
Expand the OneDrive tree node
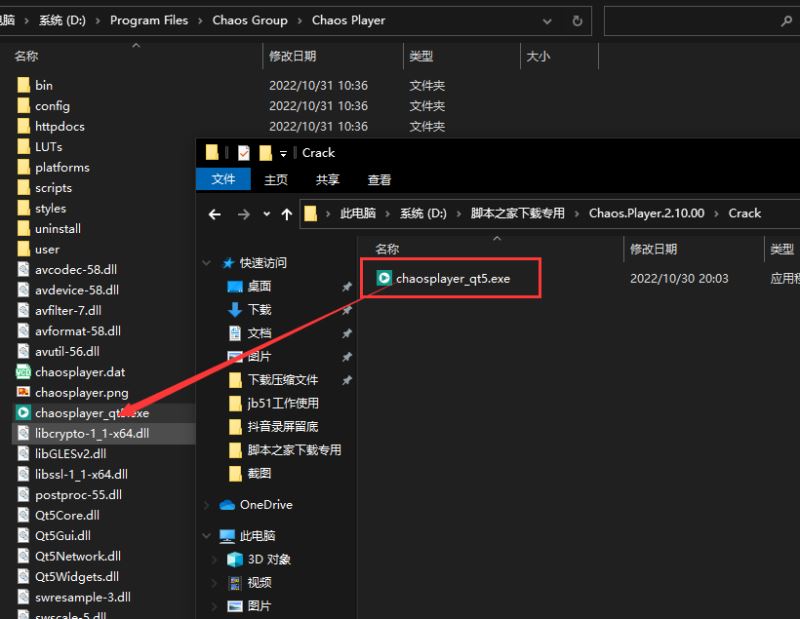click(207, 505)
